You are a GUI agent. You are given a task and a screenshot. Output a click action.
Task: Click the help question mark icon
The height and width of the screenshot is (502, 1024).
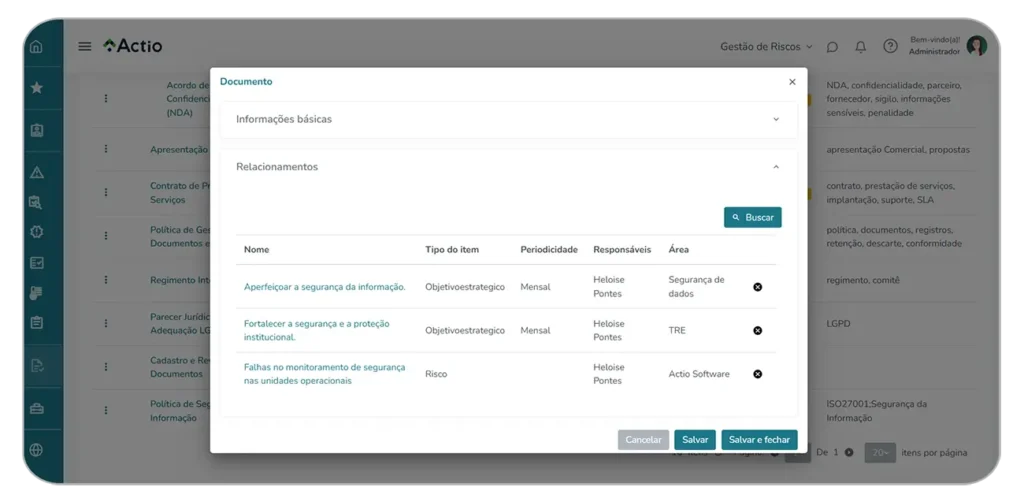tap(889, 46)
